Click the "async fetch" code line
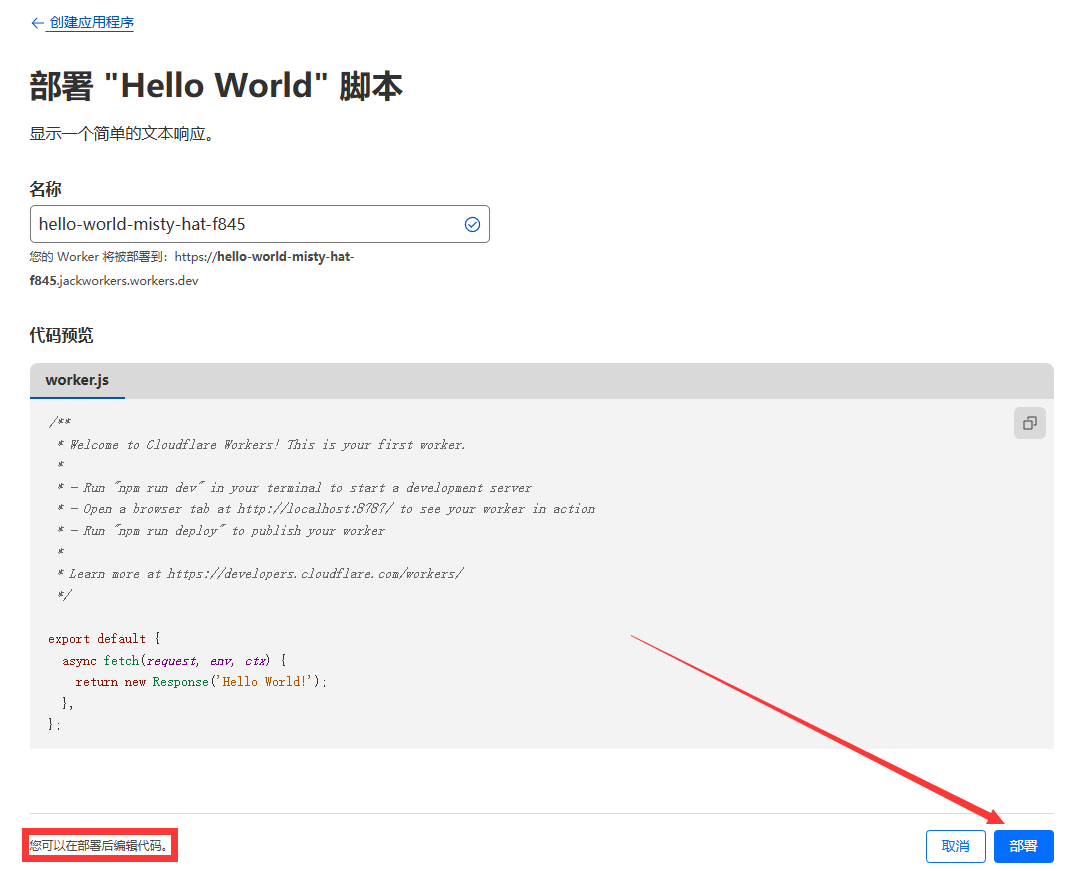Image resolution: width=1067 pixels, height=871 pixels. 174,661
